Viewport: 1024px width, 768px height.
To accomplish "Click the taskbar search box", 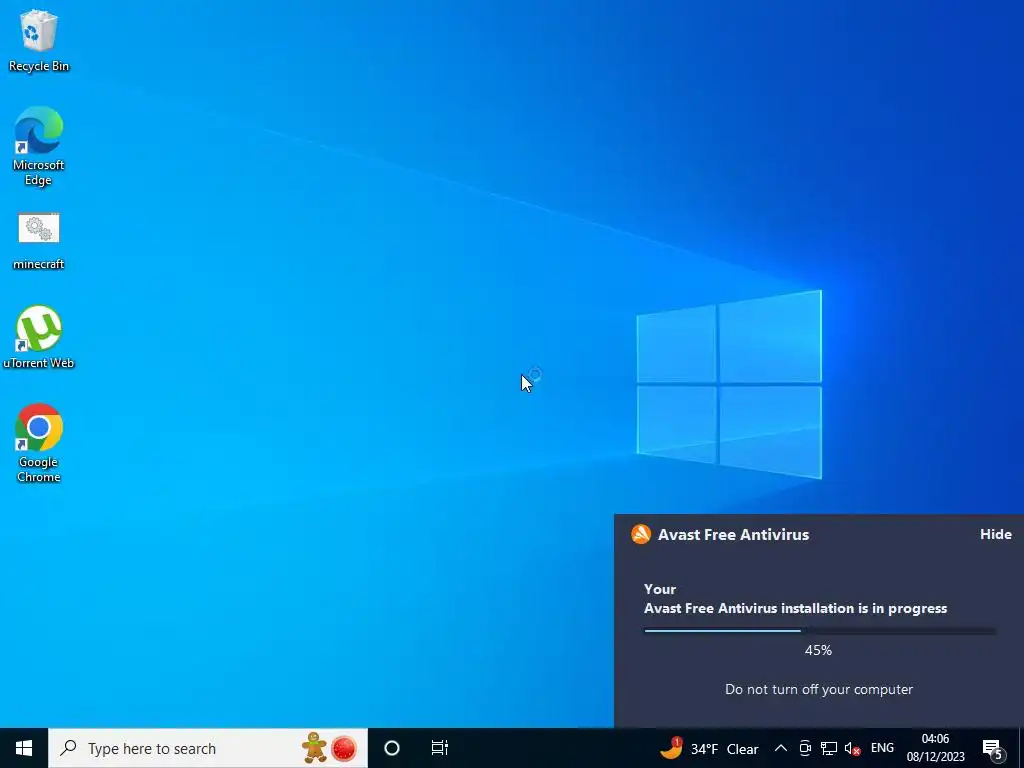I will (x=208, y=748).
